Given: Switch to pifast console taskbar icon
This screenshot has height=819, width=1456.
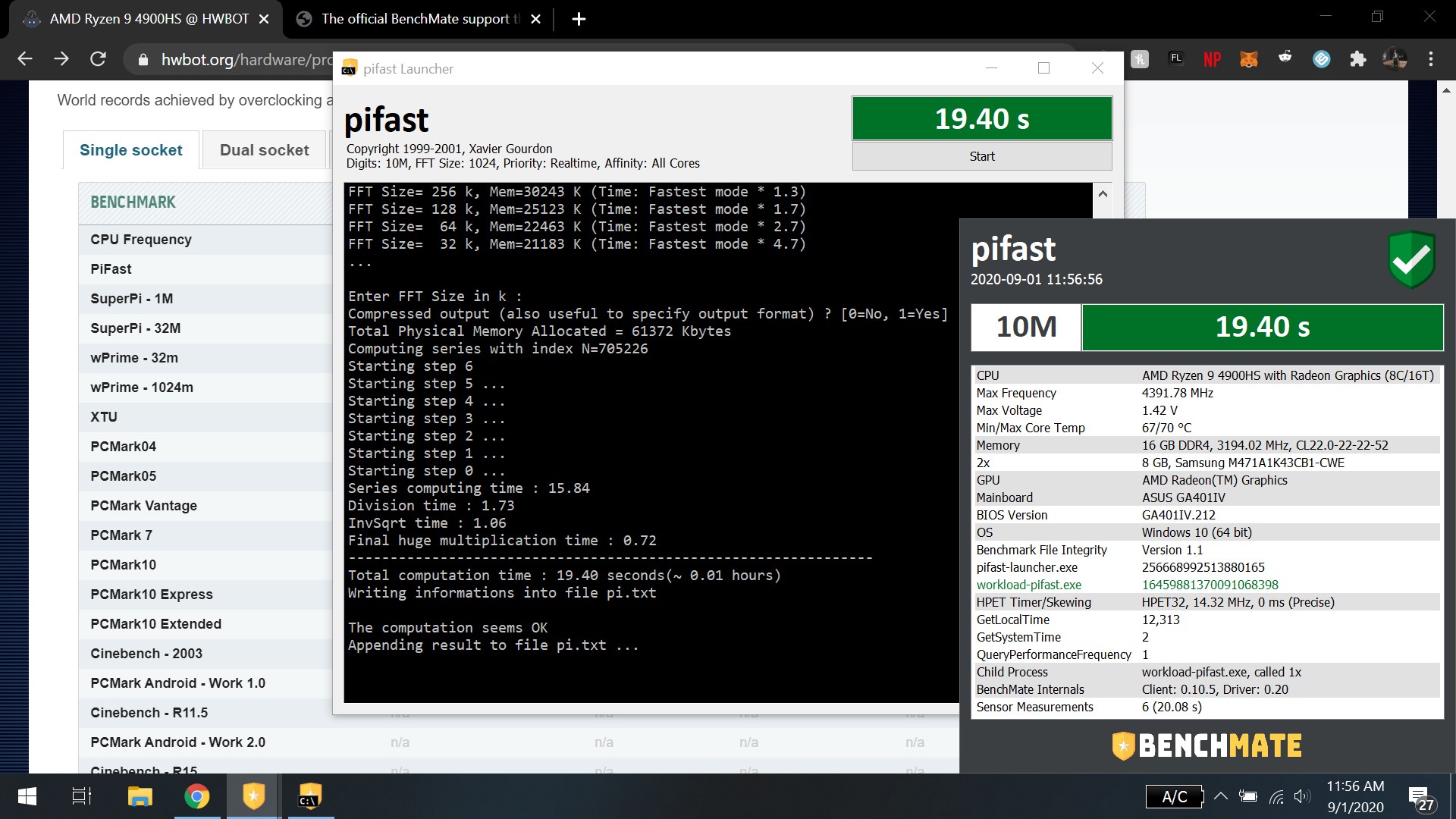Looking at the screenshot, I should [310, 796].
